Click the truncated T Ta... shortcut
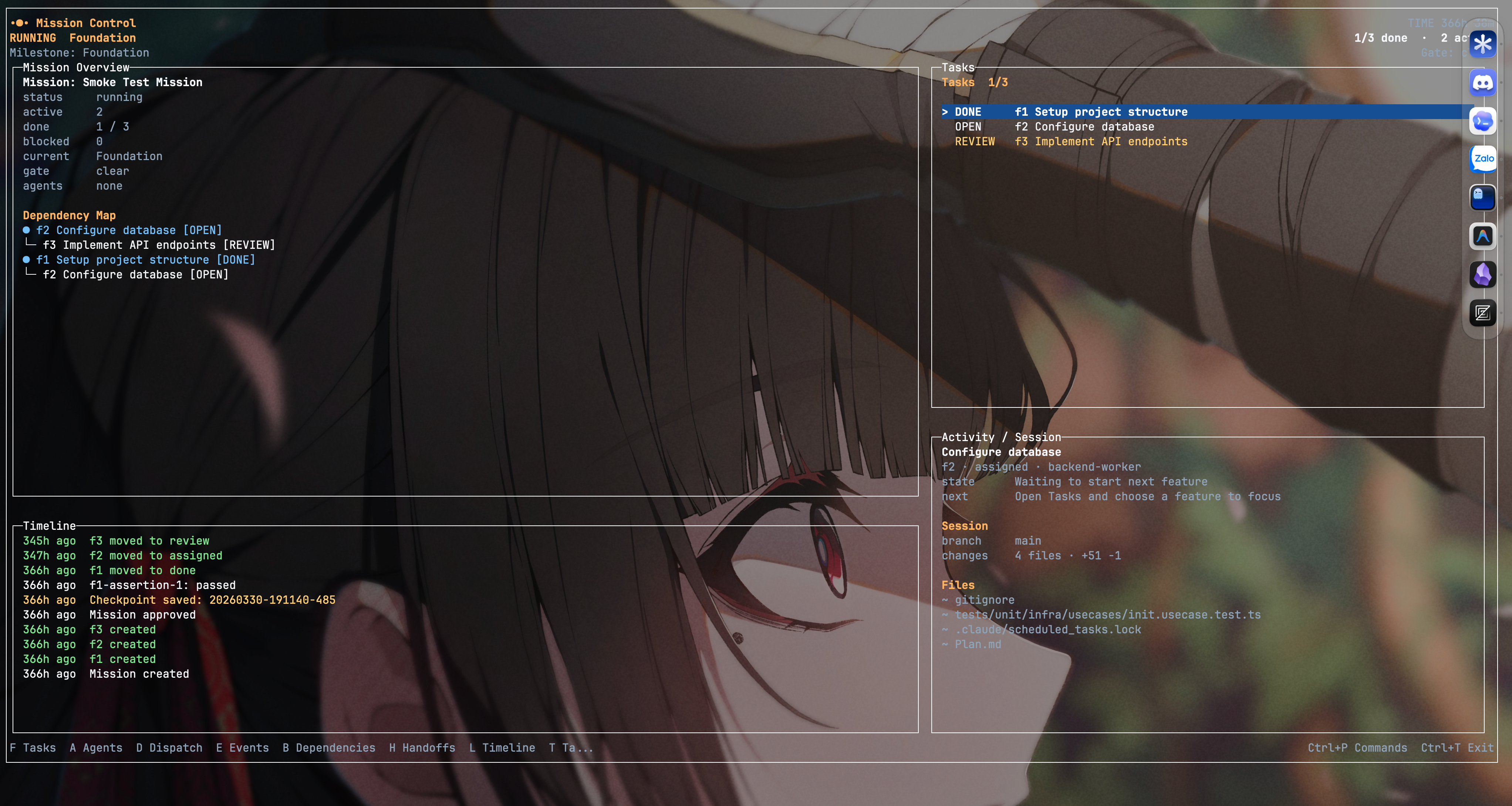 pos(571,747)
